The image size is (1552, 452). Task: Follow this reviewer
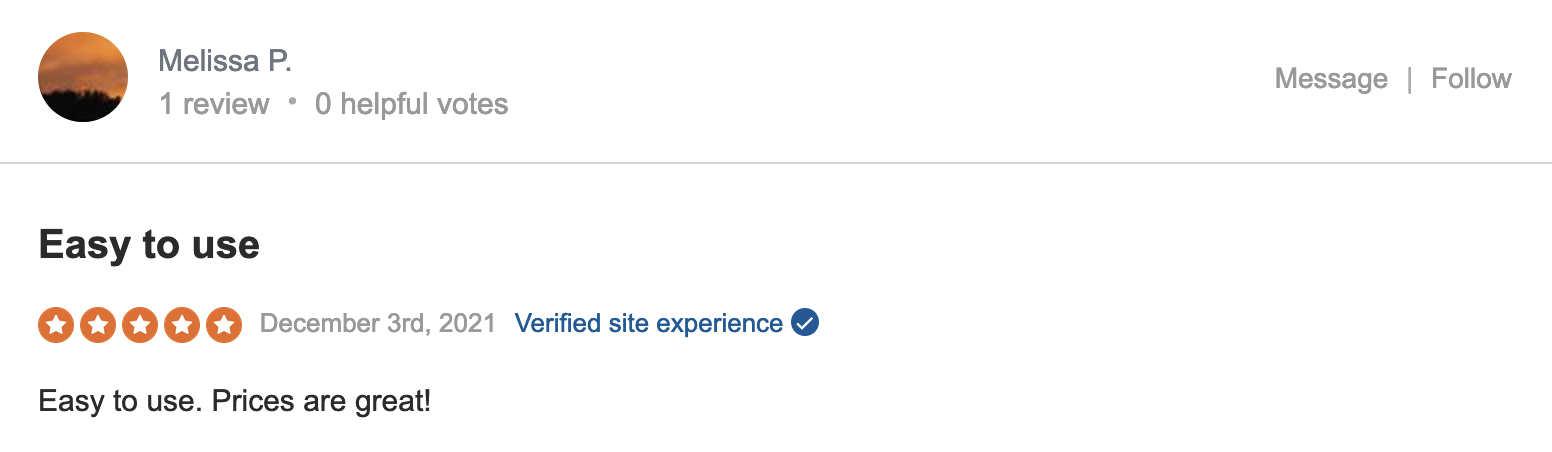point(1471,79)
